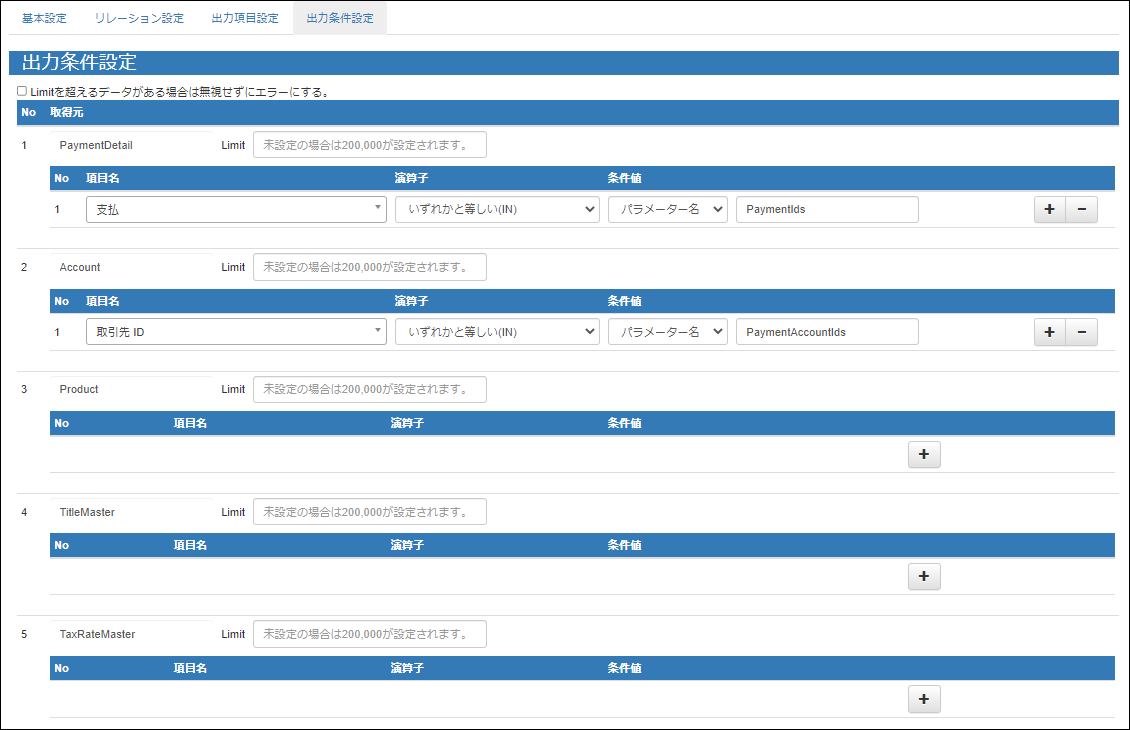Enable the Limit超過時エラー checkbox
Image resolution: width=1130 pixels, height=730 pixels.
click(x=21, y=90)
